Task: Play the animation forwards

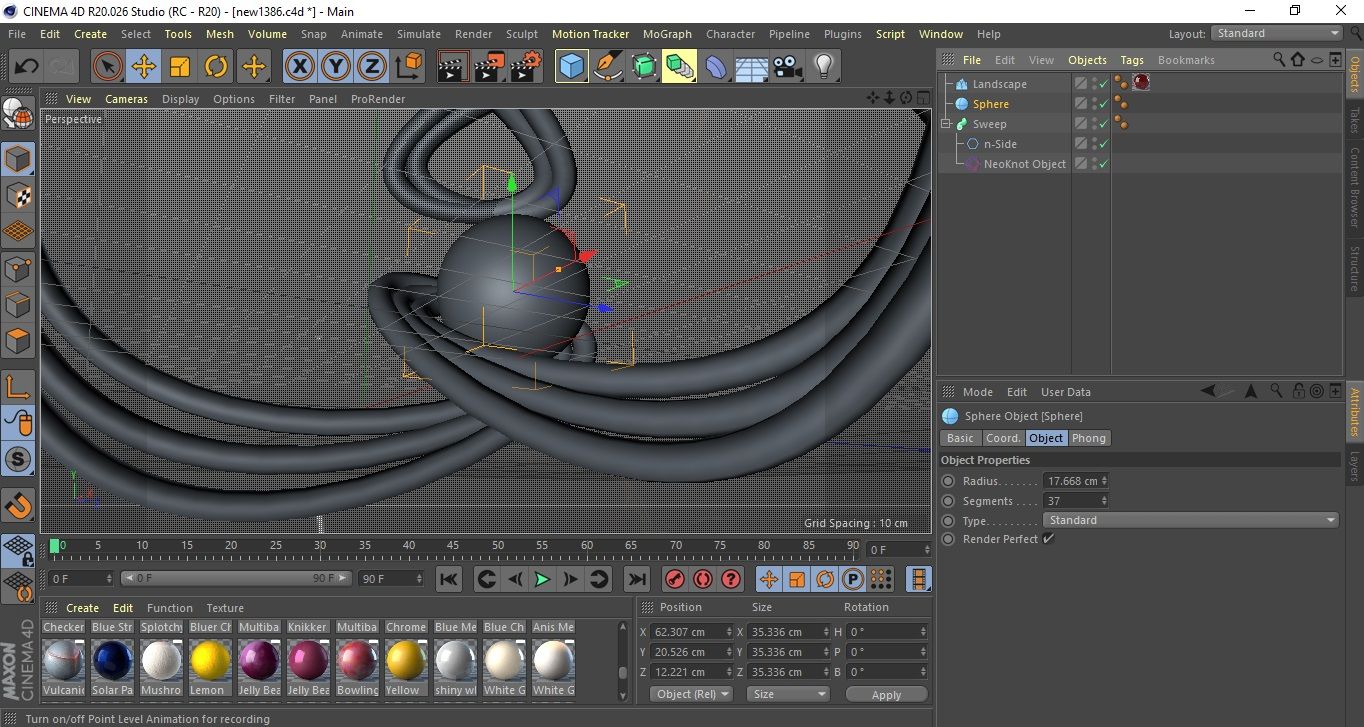Action: (542, 579)
